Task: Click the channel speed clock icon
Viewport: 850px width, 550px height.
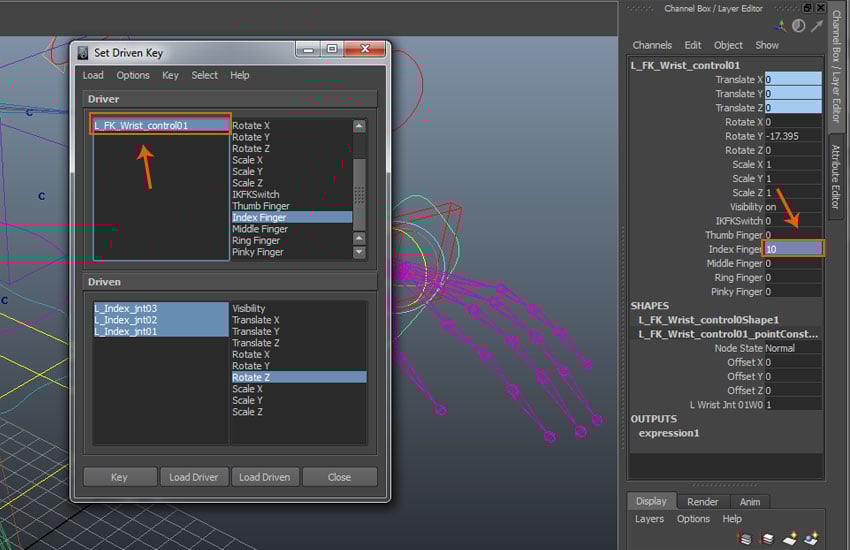Action: [799, 26]
